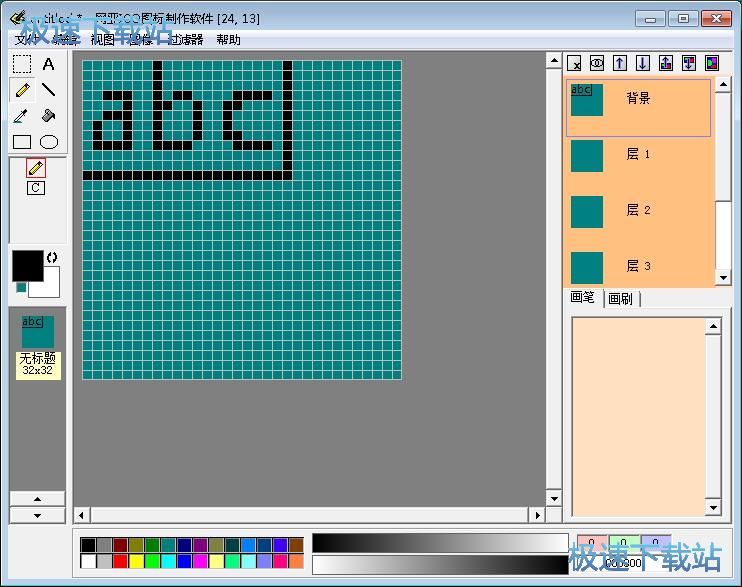
Task: Pick yellow swatch in palette
Action: [136, 561]
